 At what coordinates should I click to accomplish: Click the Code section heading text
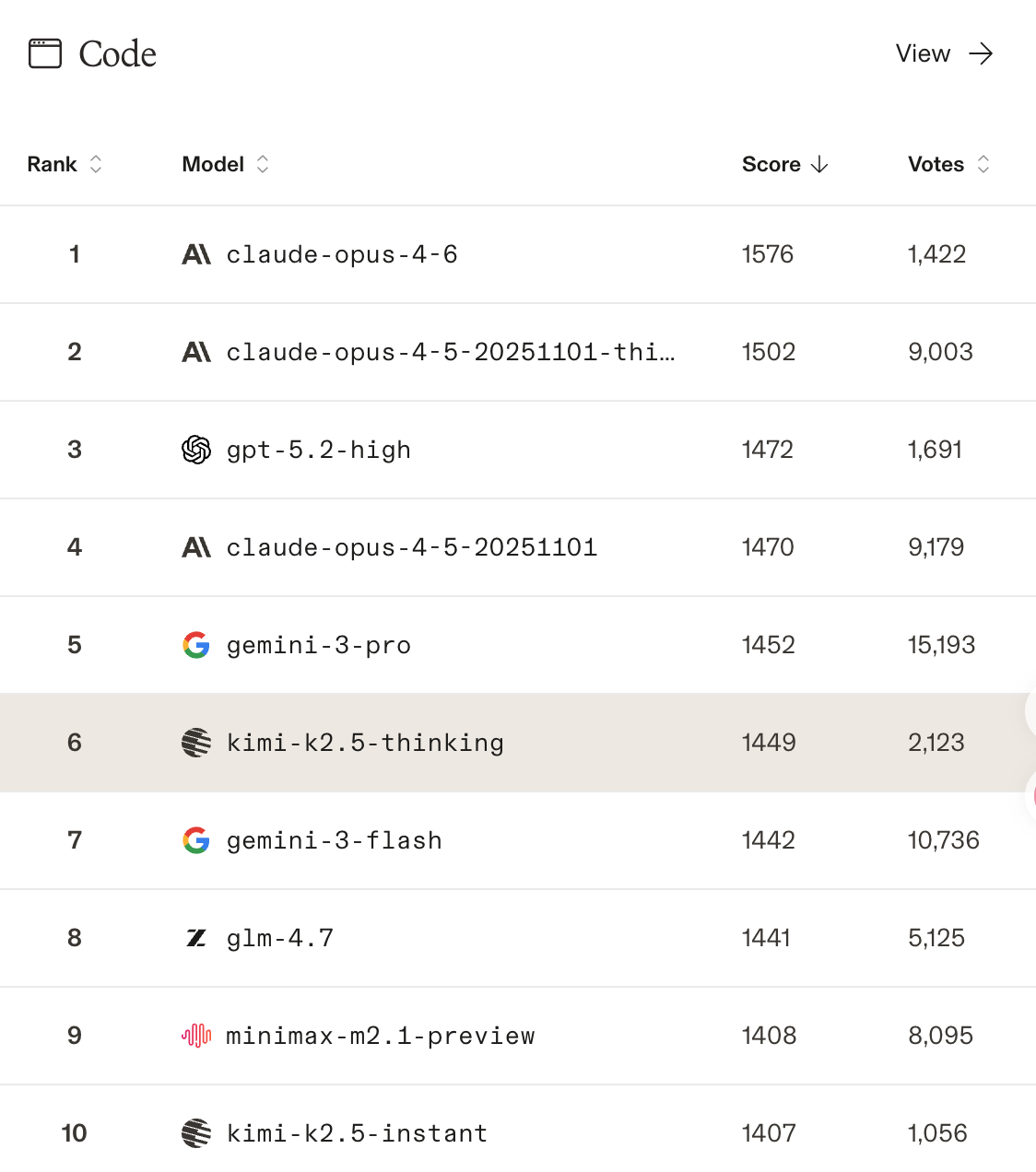click(x=117, y=53)
